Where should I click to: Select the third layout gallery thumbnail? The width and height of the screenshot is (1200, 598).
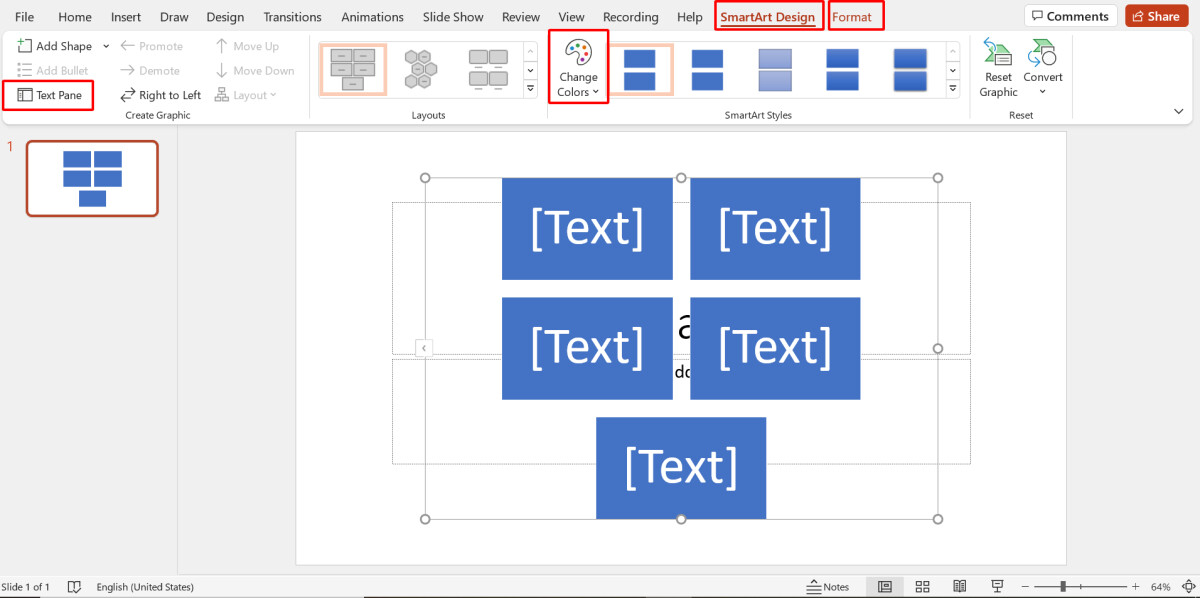pos(489,70)
